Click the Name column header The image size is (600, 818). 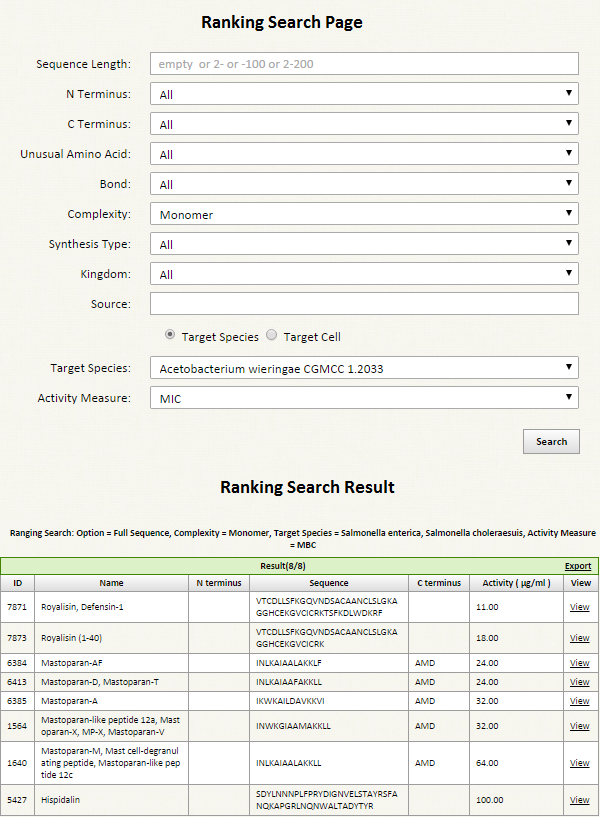point(112,583)
